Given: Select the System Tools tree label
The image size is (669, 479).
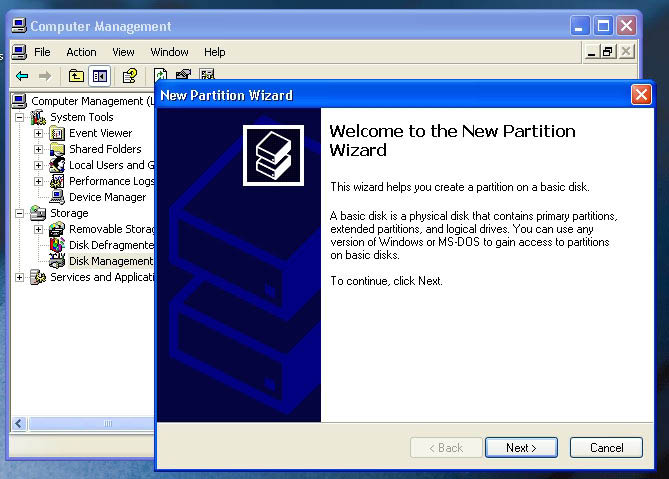Looking at the screenshot, I should coord(82,117).
